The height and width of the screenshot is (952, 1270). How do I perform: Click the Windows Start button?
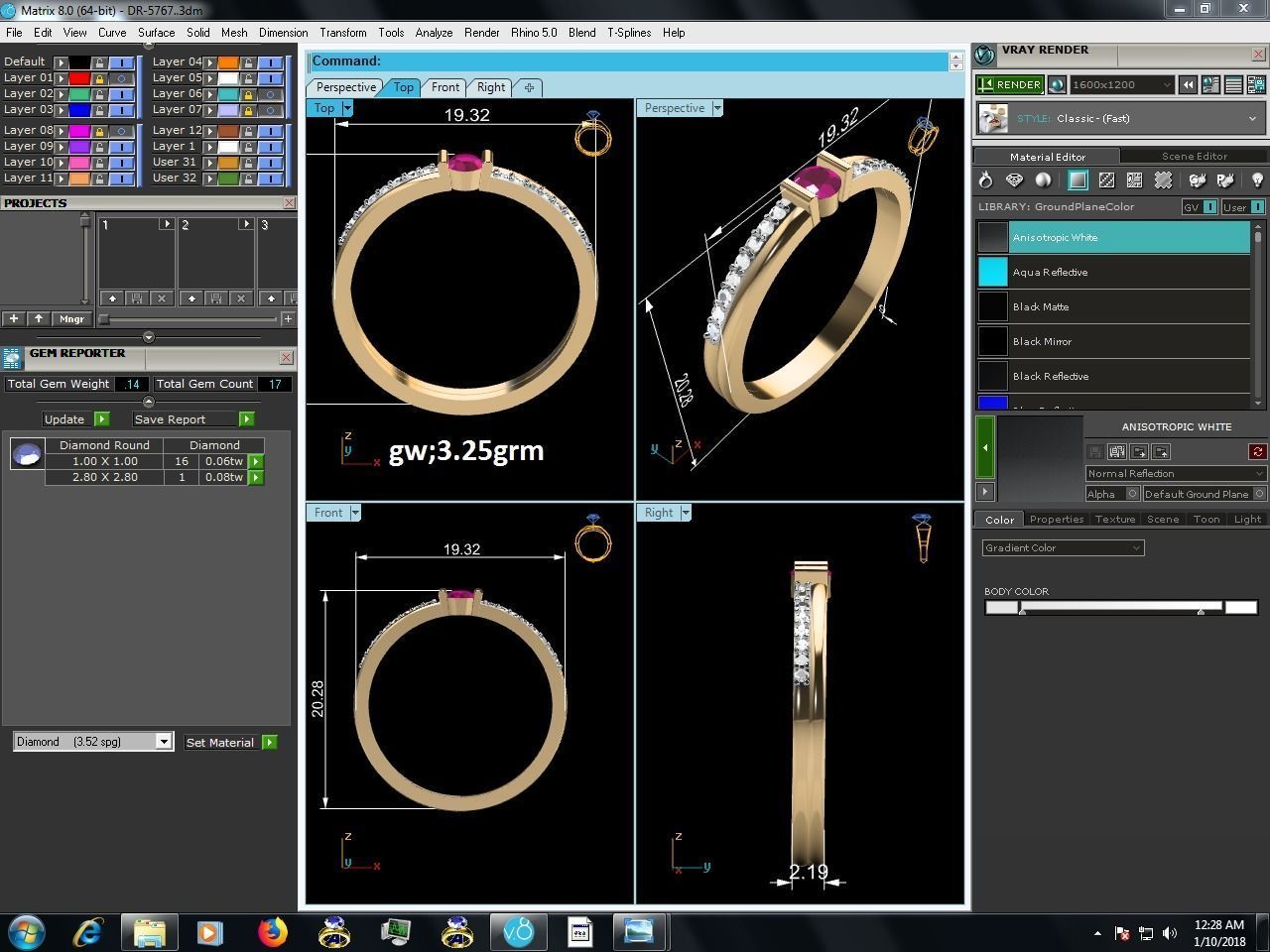tap(26, 932)
